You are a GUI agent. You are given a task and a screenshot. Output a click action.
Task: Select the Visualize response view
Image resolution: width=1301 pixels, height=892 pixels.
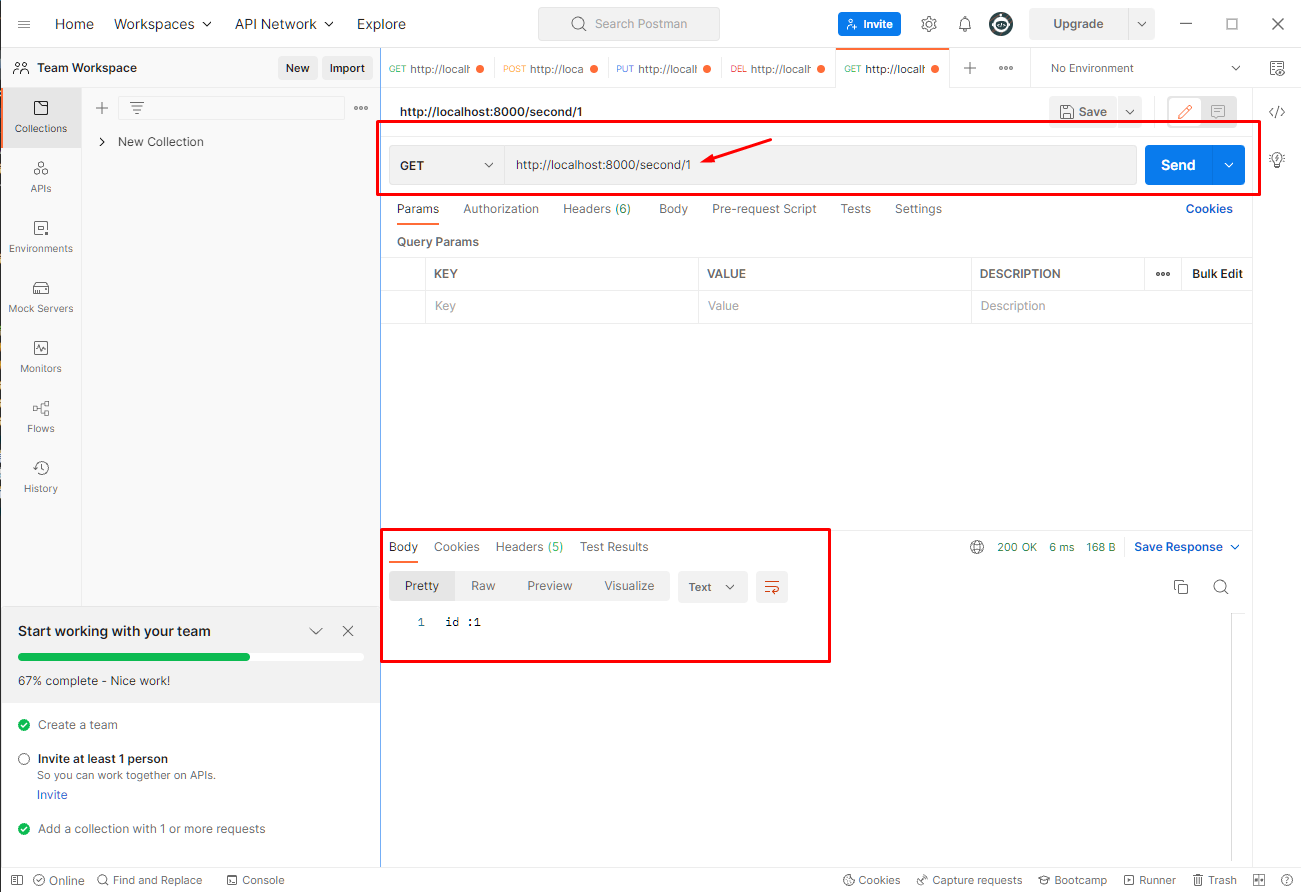point(629,586)
